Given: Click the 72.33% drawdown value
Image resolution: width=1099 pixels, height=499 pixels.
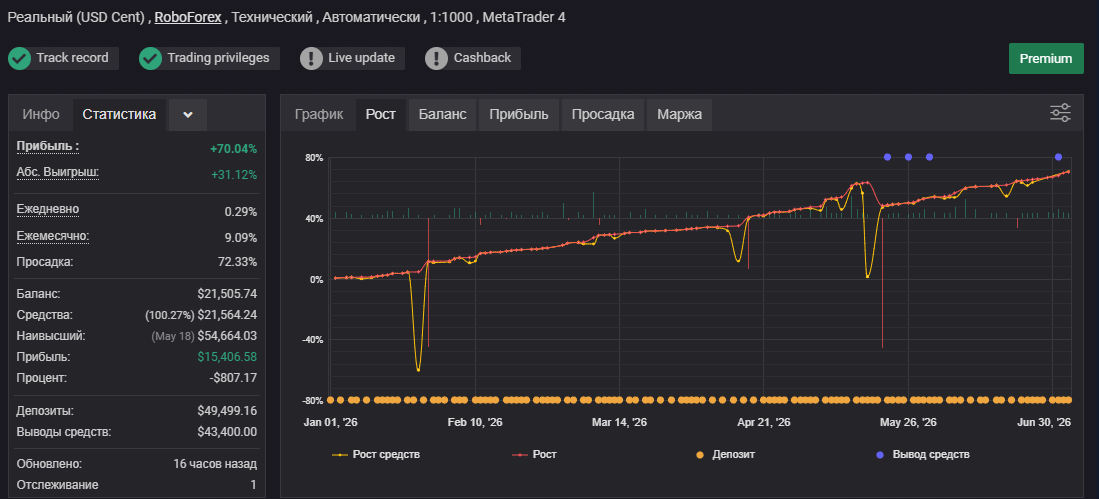Looking at the screenshot, I should point(238,262).
